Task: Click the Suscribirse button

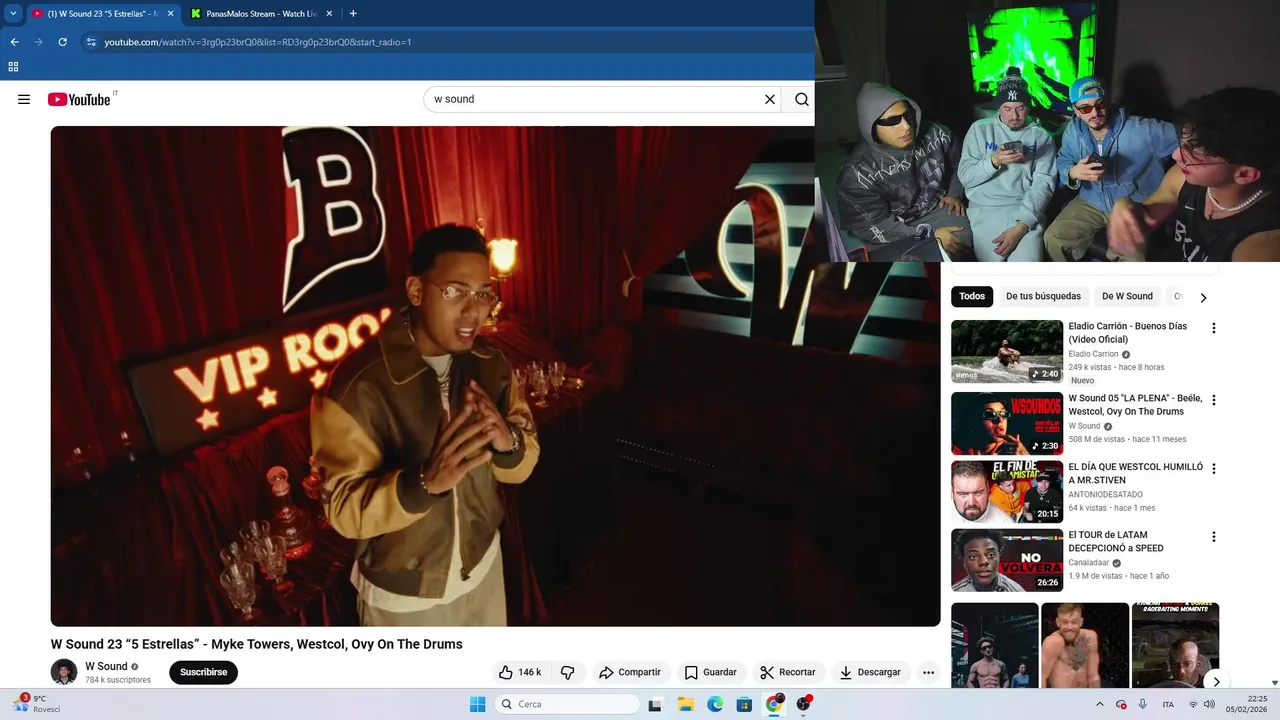Action: pyautogui.click(x=203, y=672)
